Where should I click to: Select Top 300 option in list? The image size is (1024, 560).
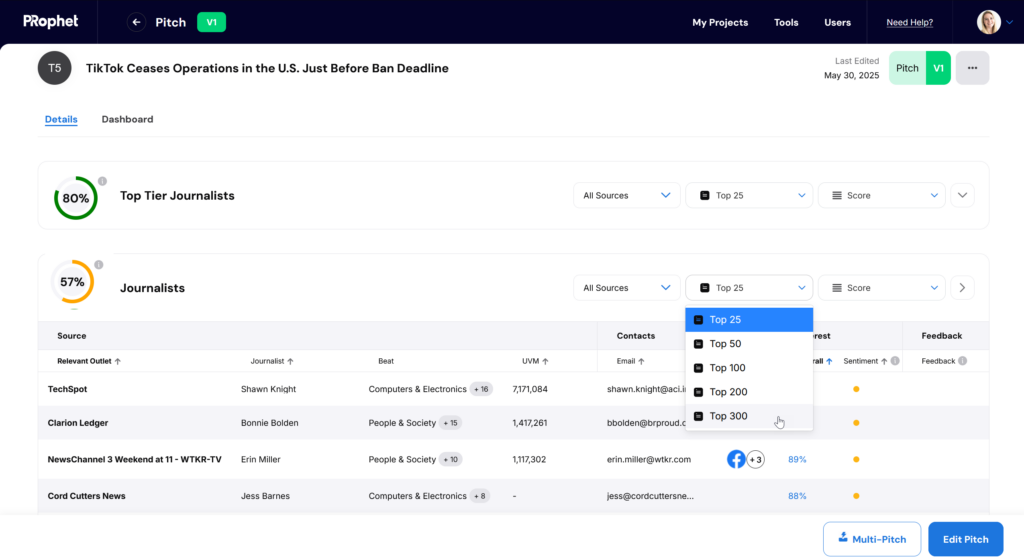tap(749, 416)
